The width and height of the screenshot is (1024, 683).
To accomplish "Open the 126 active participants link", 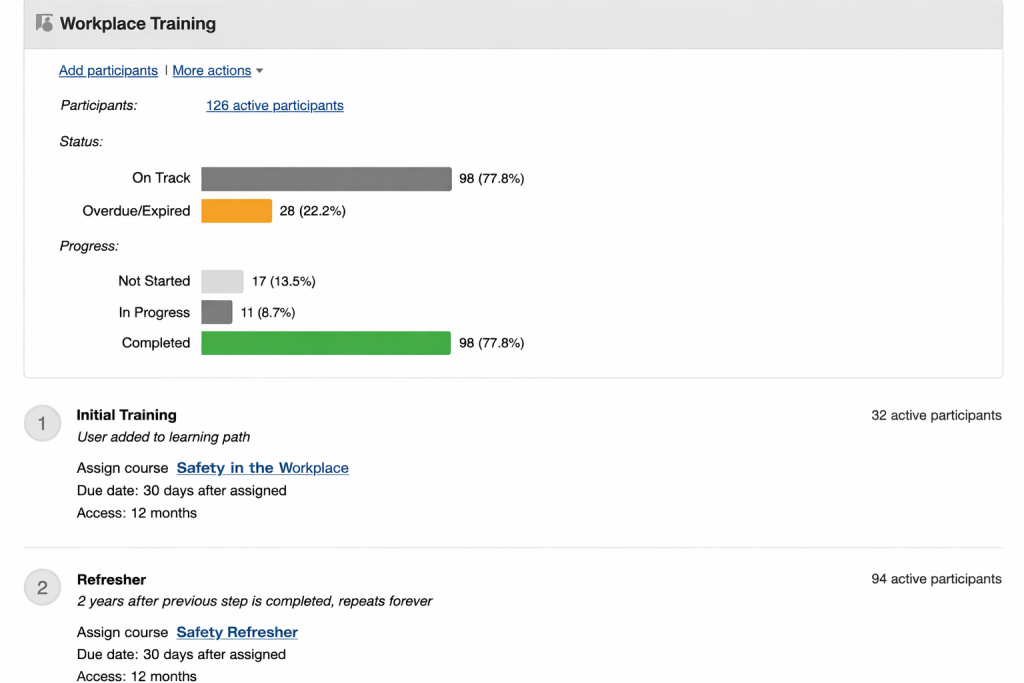I will pos(274,105).
